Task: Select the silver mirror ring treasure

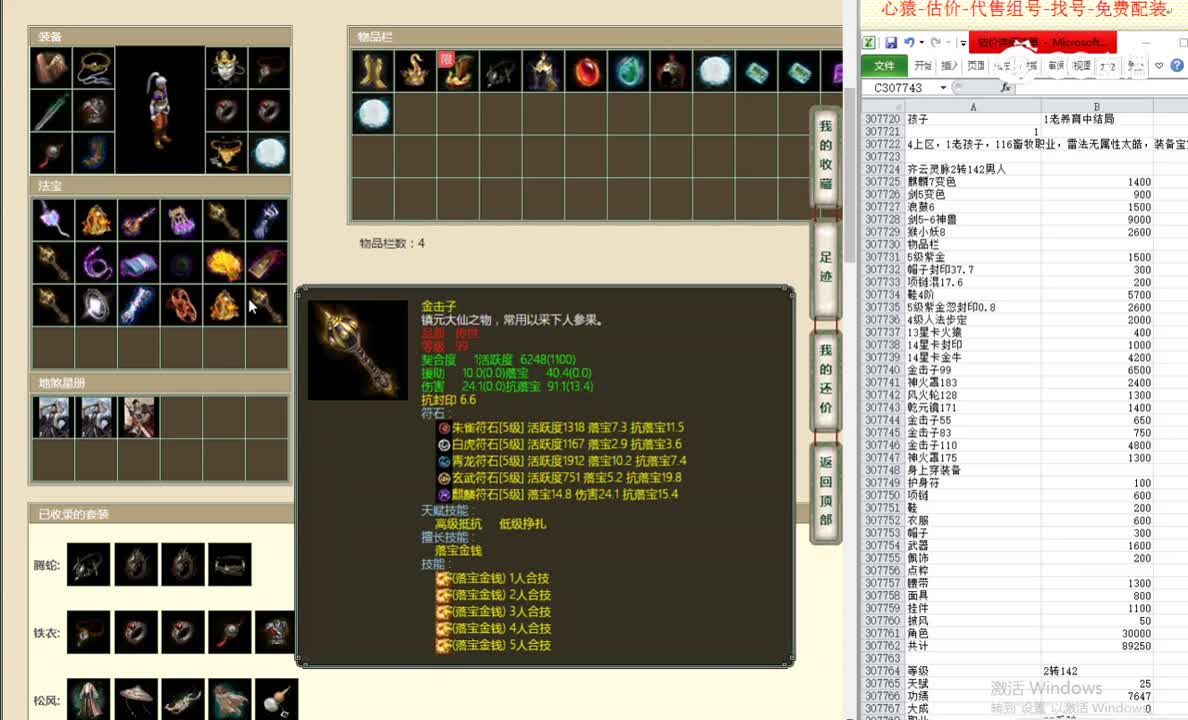Action: coord(96,305)
